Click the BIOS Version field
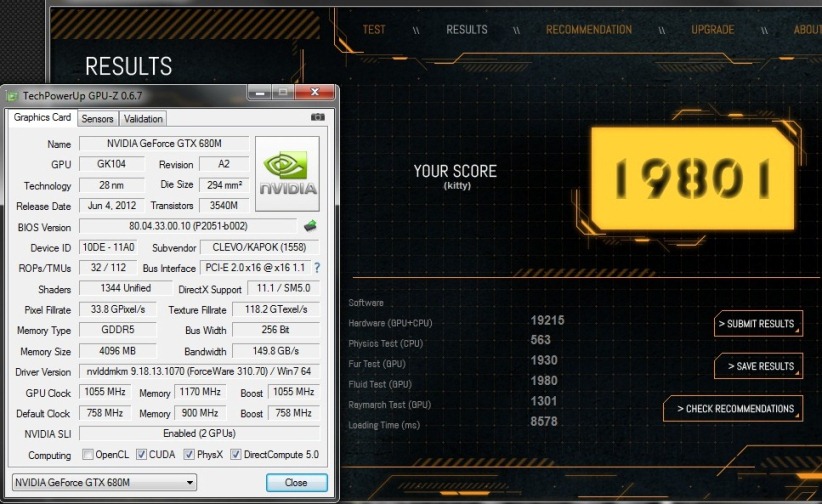The height and width of the screenshot is (504, 822). coord(188,226)
